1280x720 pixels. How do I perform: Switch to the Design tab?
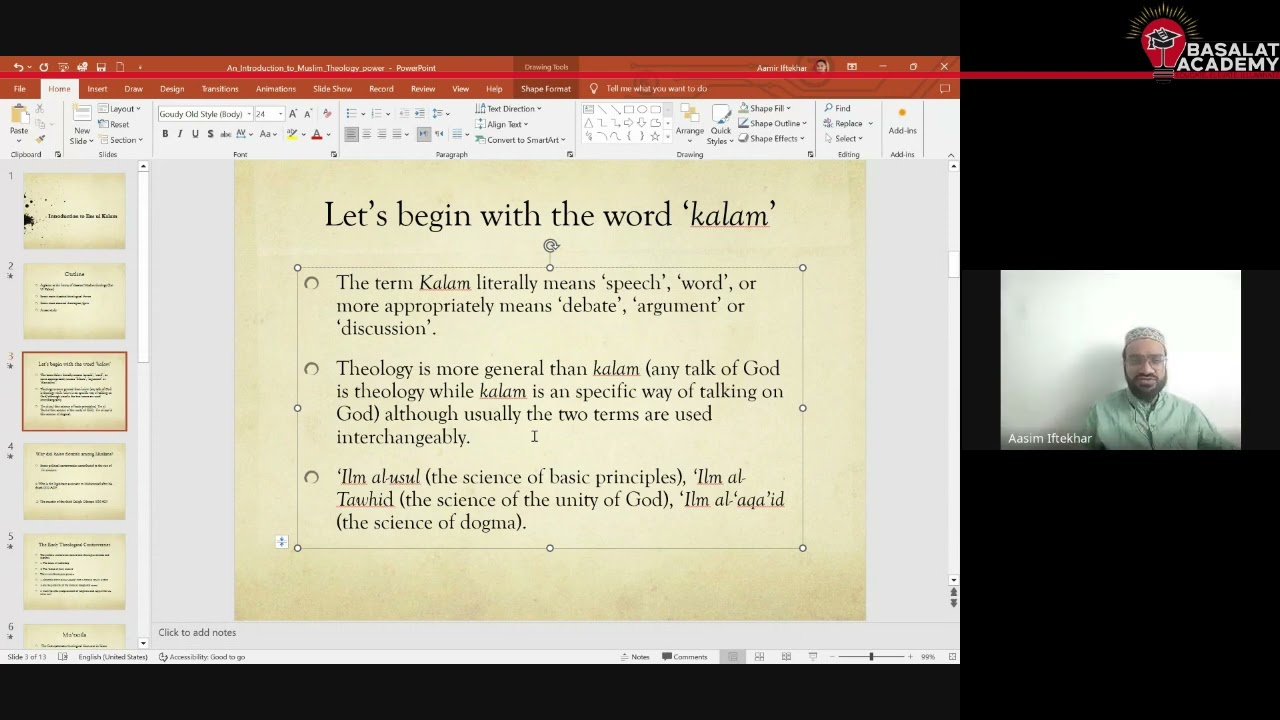point(172,89)
